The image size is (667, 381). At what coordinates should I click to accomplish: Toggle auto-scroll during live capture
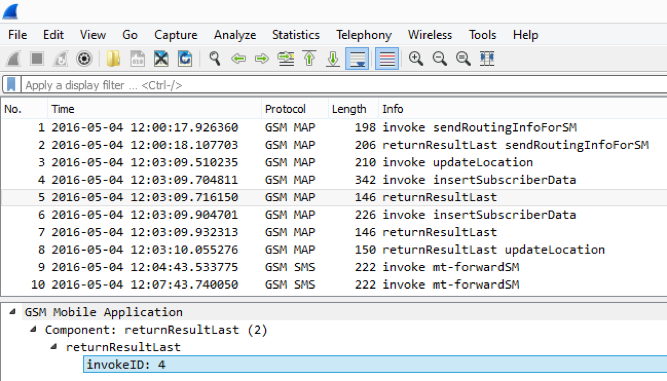point(356,59)
